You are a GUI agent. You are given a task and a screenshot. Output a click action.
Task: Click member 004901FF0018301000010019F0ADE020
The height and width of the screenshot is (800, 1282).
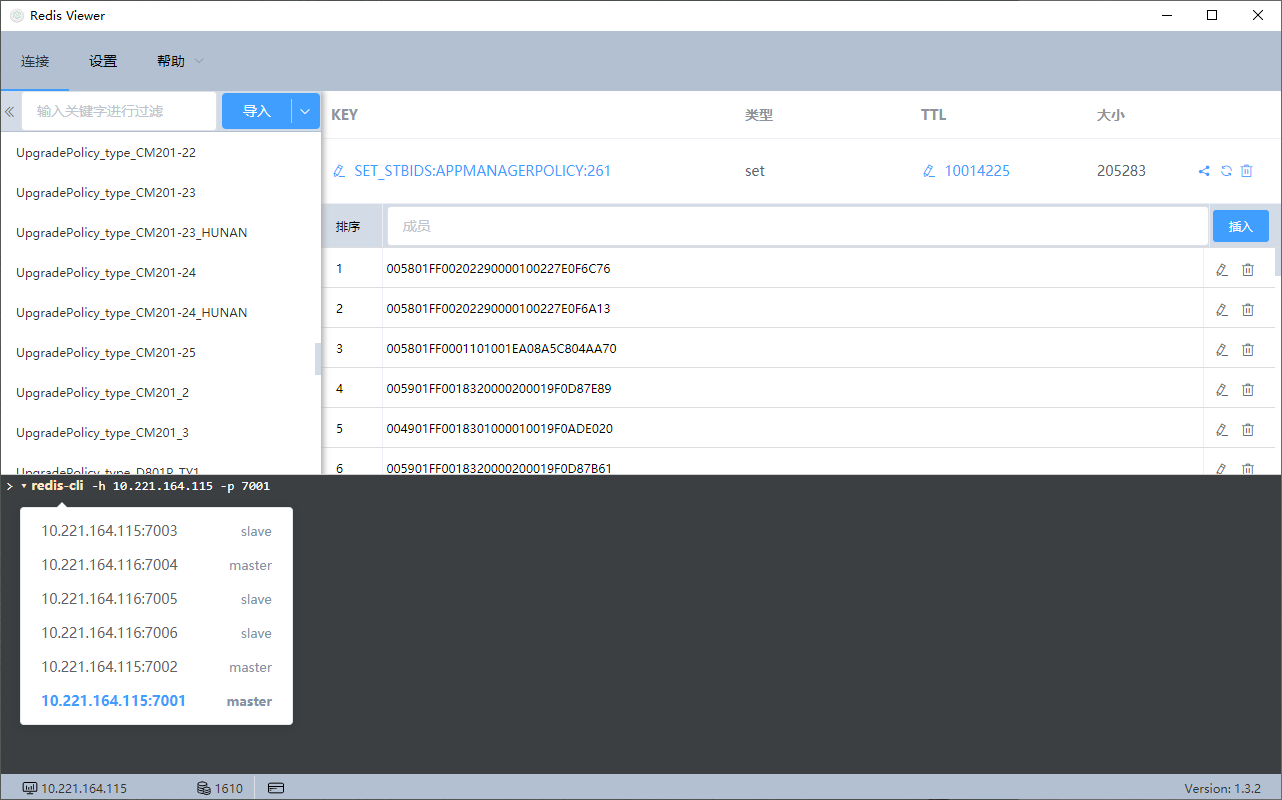point(500,429)
